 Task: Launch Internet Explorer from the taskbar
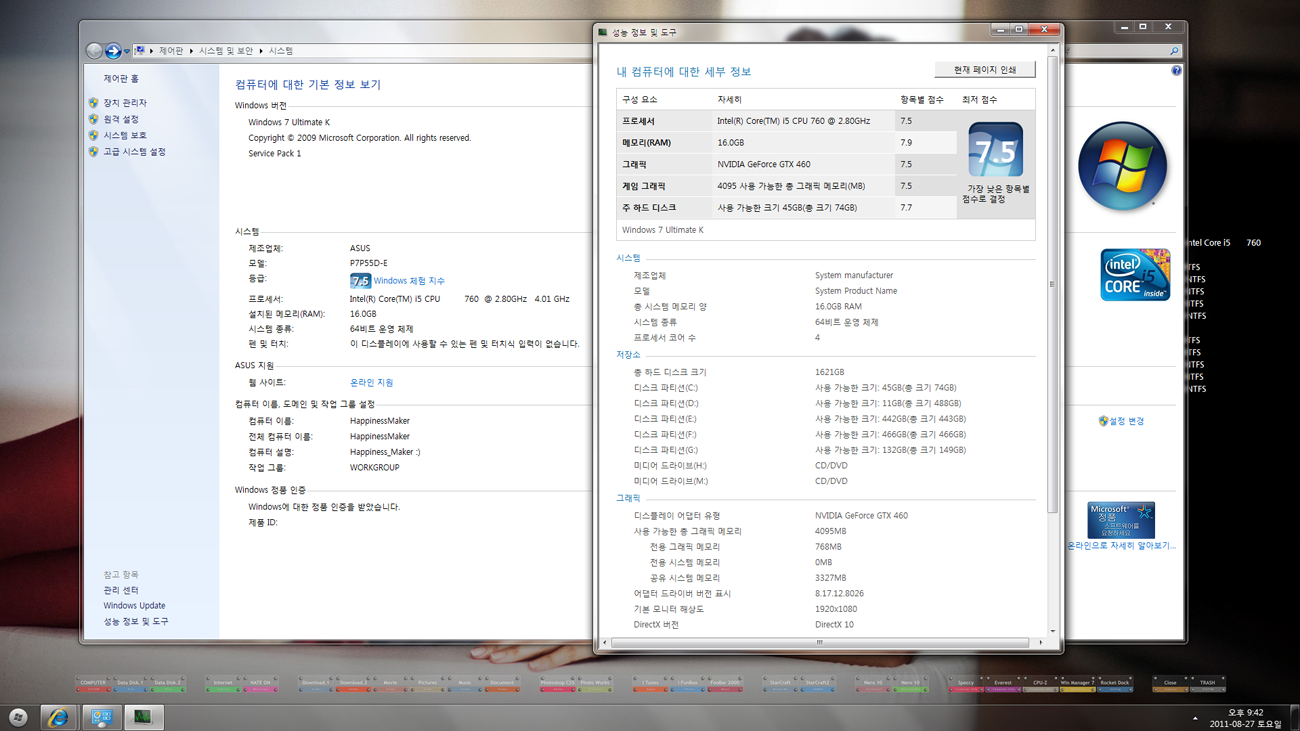pyautogui.click(x=58, y=717)
